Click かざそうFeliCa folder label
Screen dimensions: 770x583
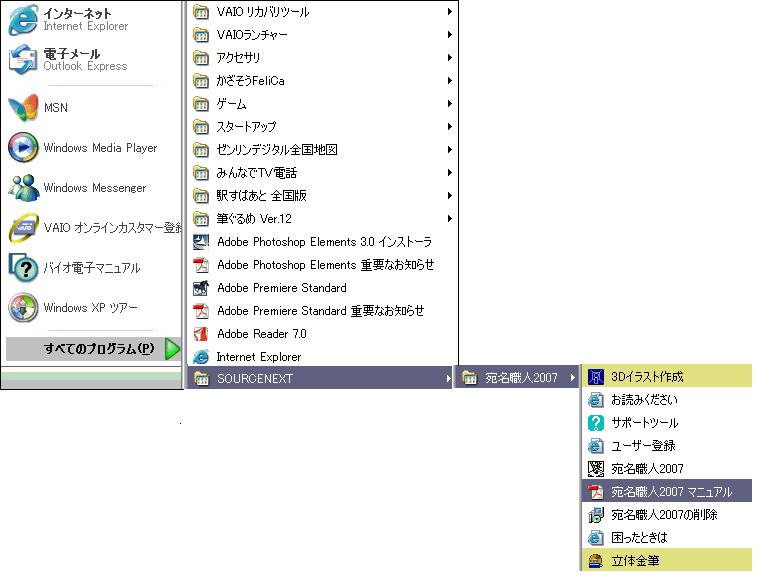[250, 81]
